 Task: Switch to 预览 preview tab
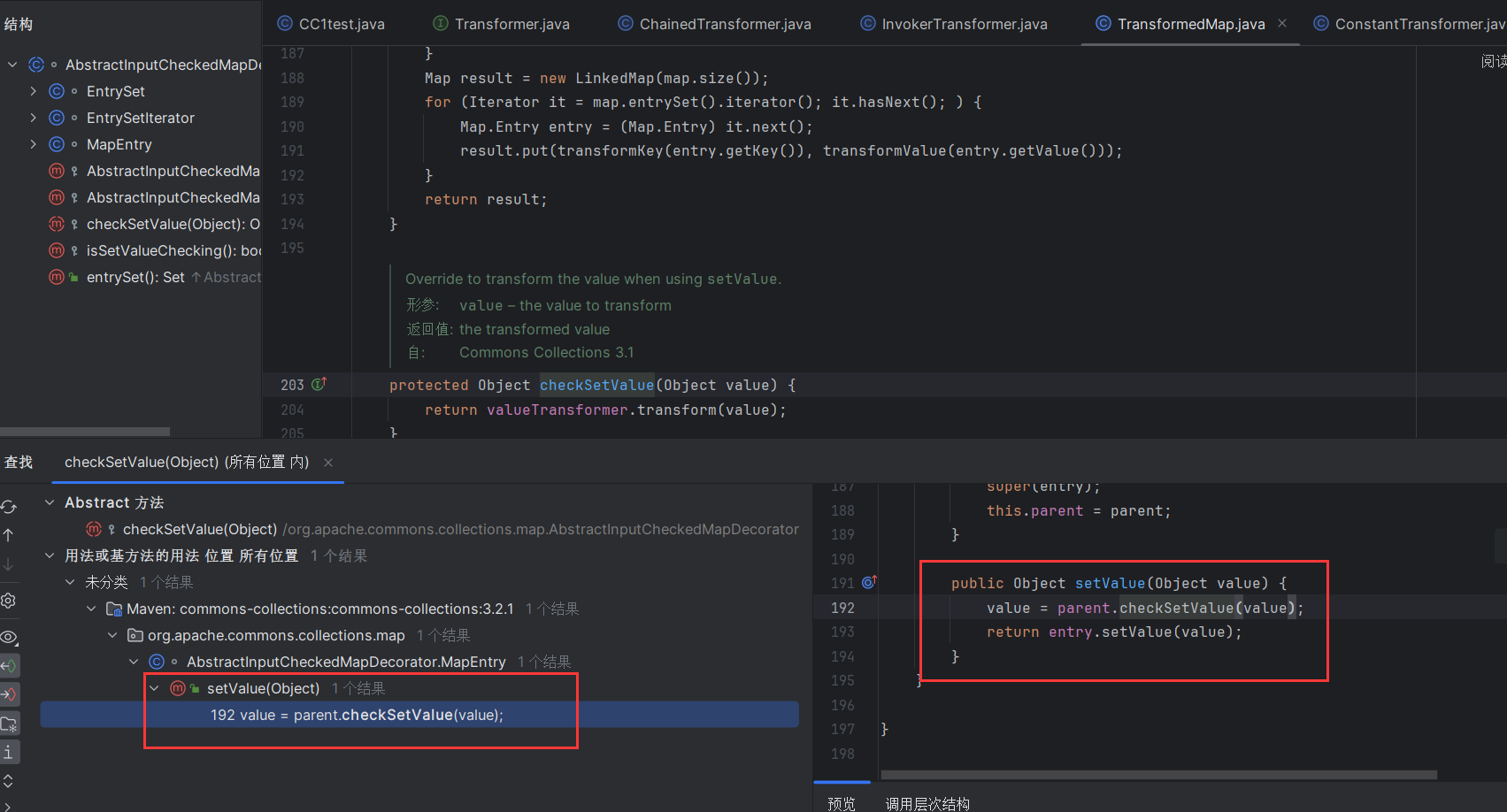pyautogui.click(x=842, y=802)
